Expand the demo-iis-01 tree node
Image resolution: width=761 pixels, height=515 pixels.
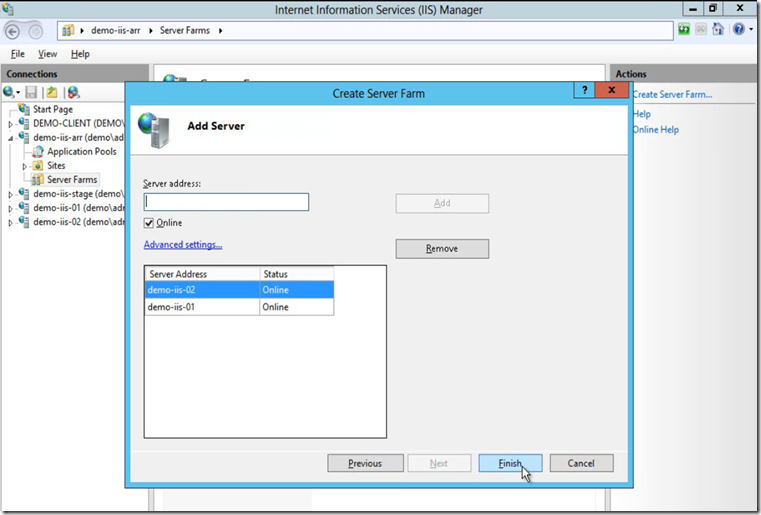coord(10,209)
